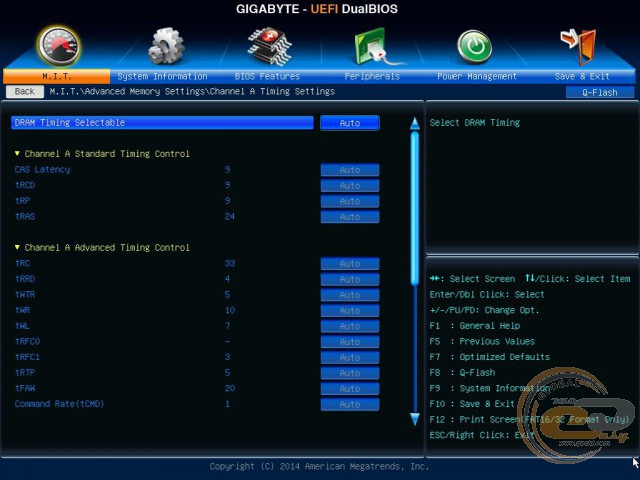Switch to the M.I.T. tab
Image resolution: width=640 pixels, height=480 pixels.
56,76
